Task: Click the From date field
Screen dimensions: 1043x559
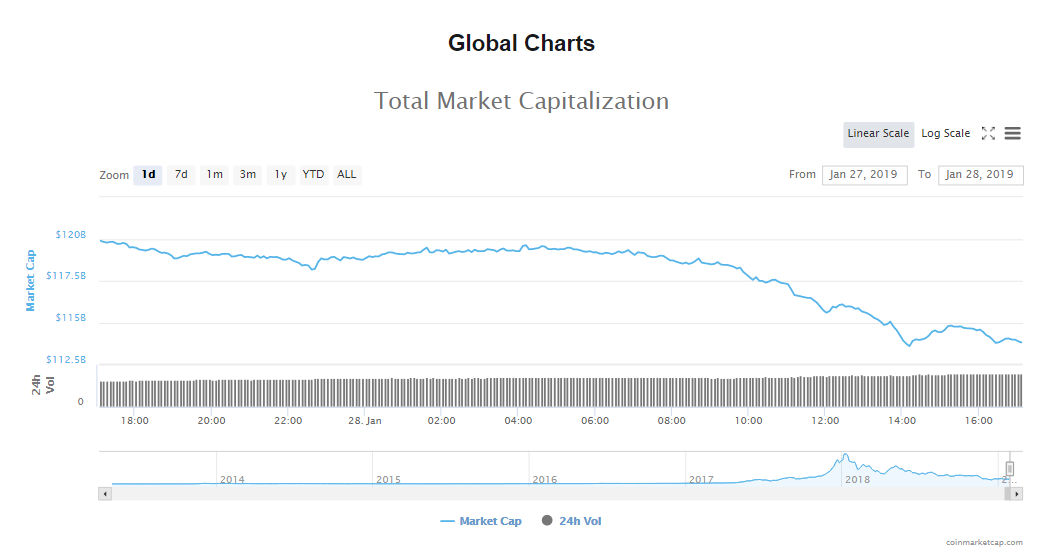Action: (x=864, y=175)
